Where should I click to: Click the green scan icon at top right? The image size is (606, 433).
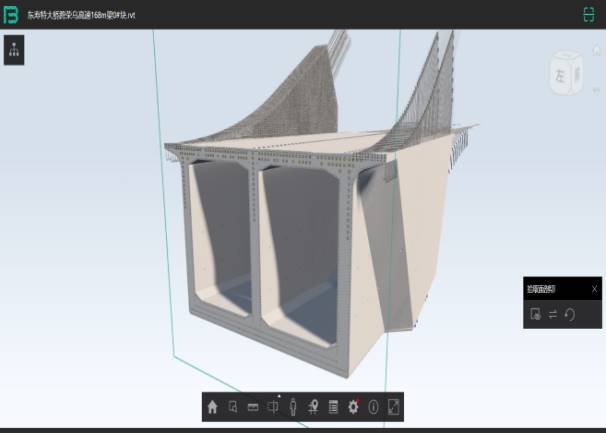(x=588, y=14)
